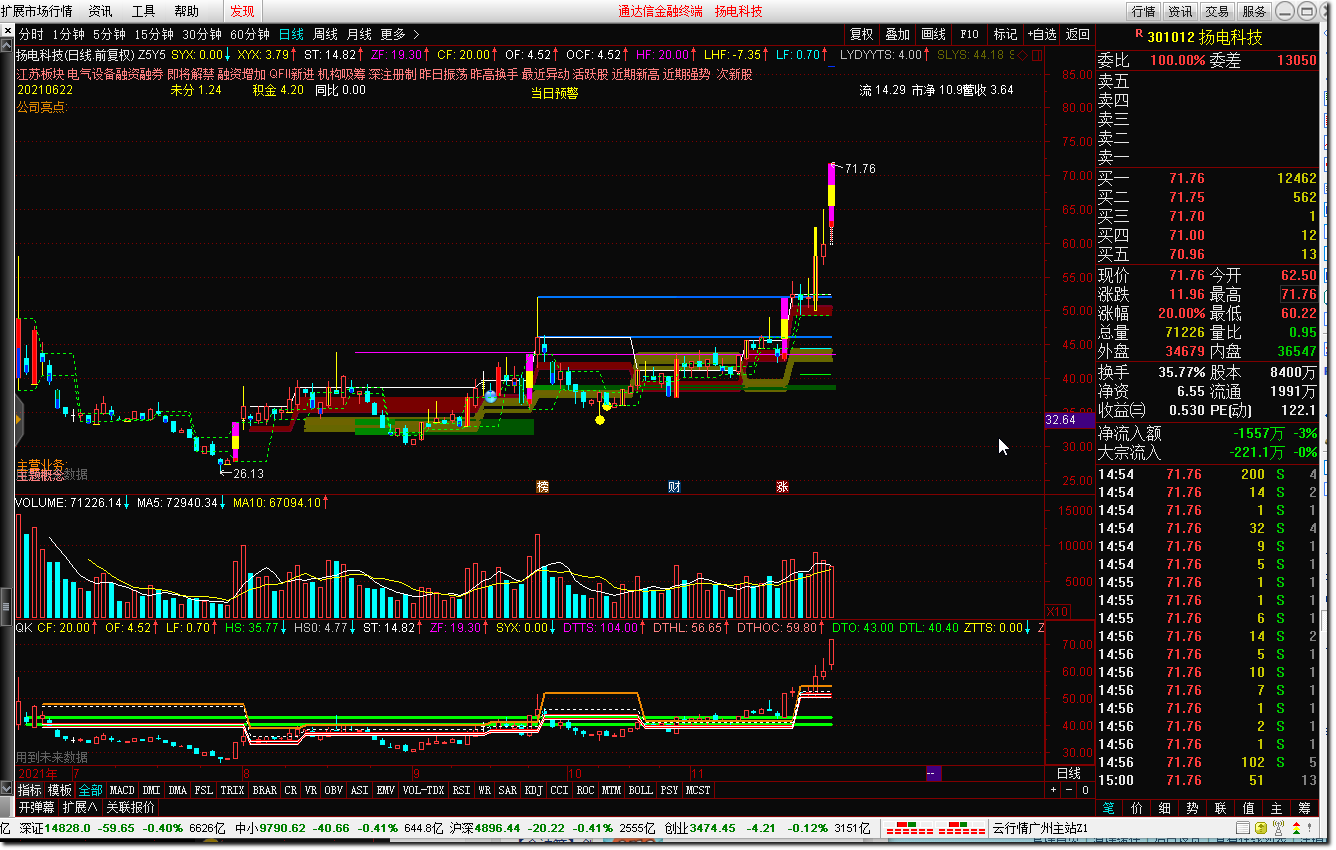Click the 关联报价 button
The width and height of the screenshot is (1336, 850).
click(x=131, y=807)
